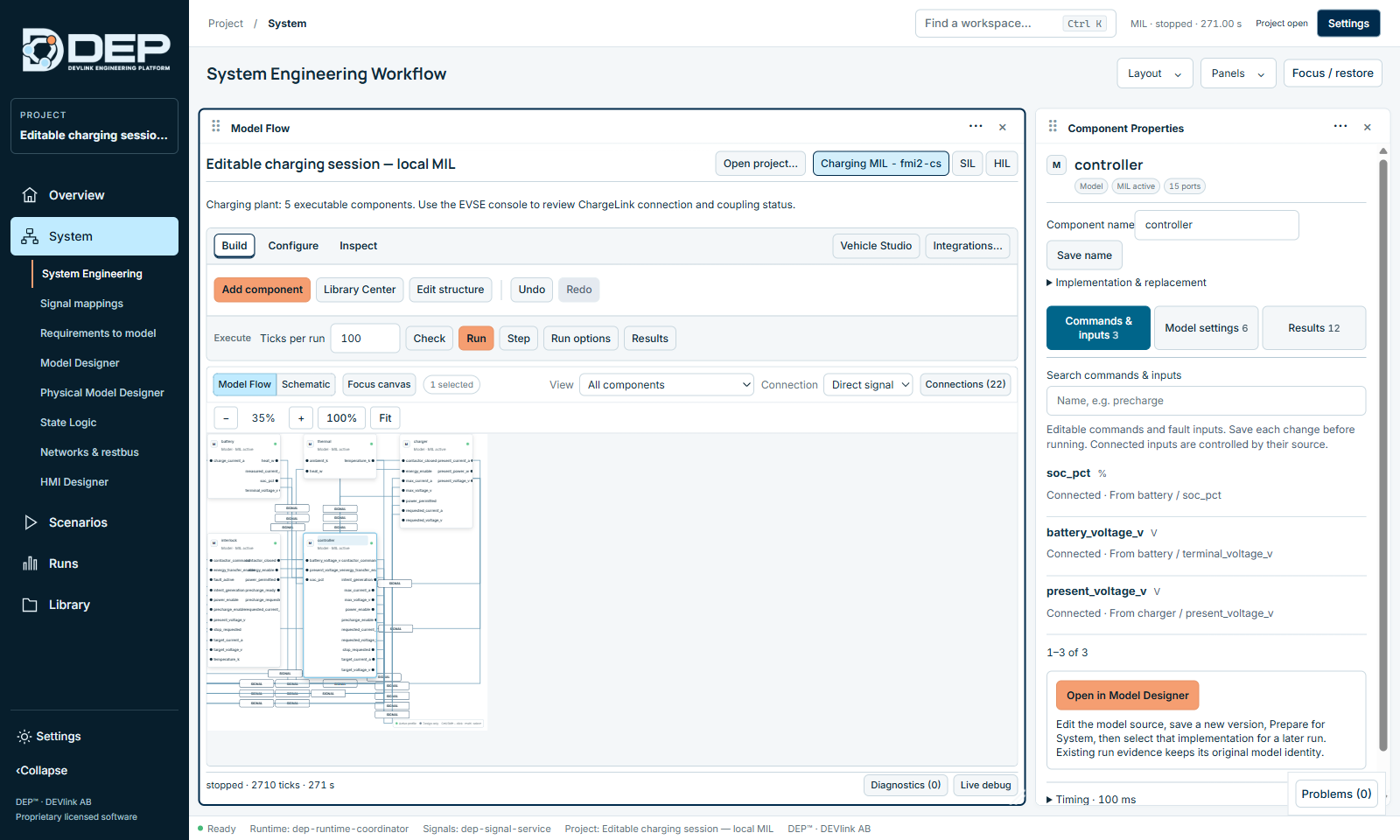Open Component Properties more options
The height and width of the screenshot is (840, 1400).
1340,127
